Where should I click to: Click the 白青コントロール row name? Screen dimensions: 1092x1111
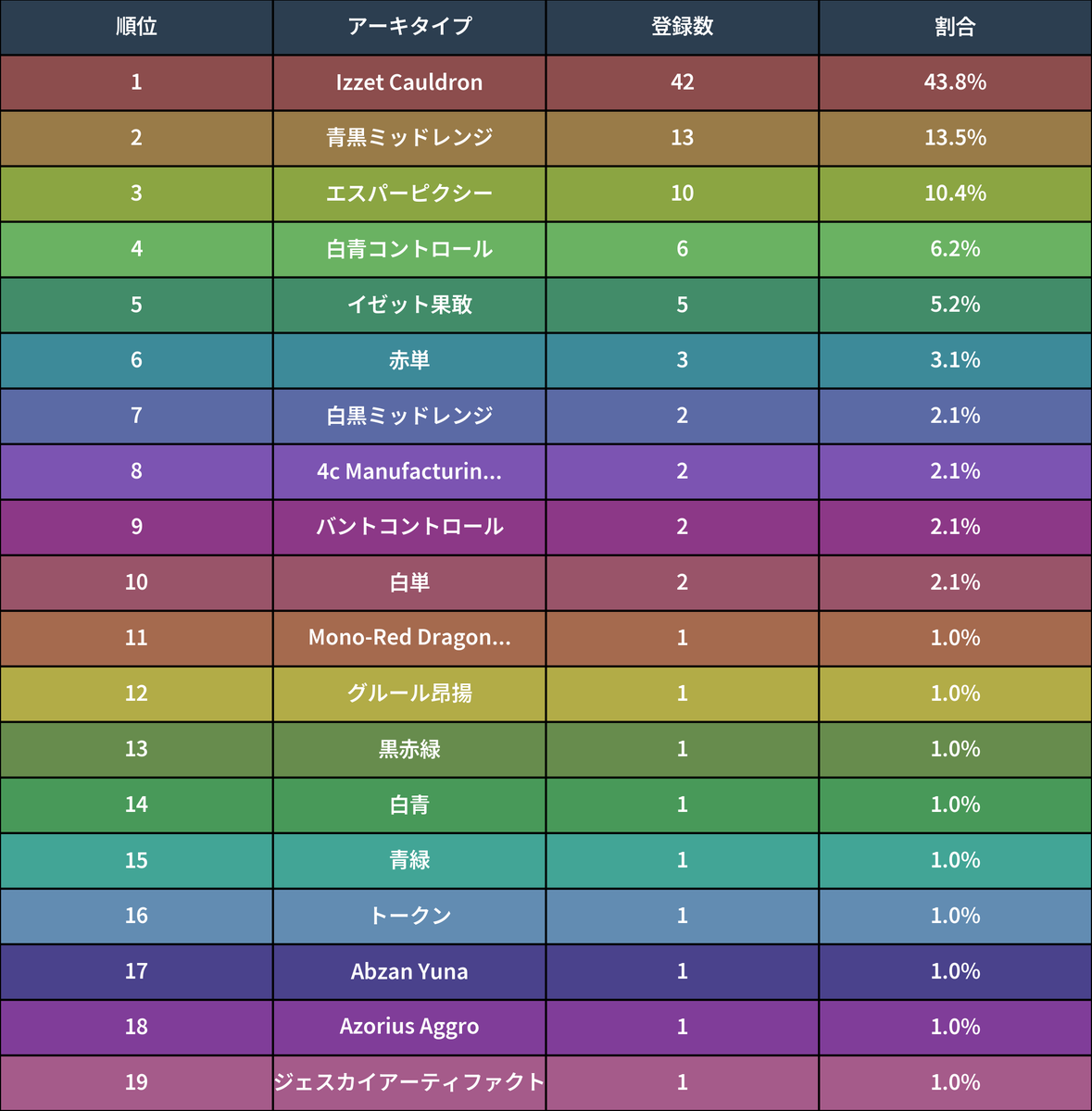pyautogui.click(x=409, y=249)
